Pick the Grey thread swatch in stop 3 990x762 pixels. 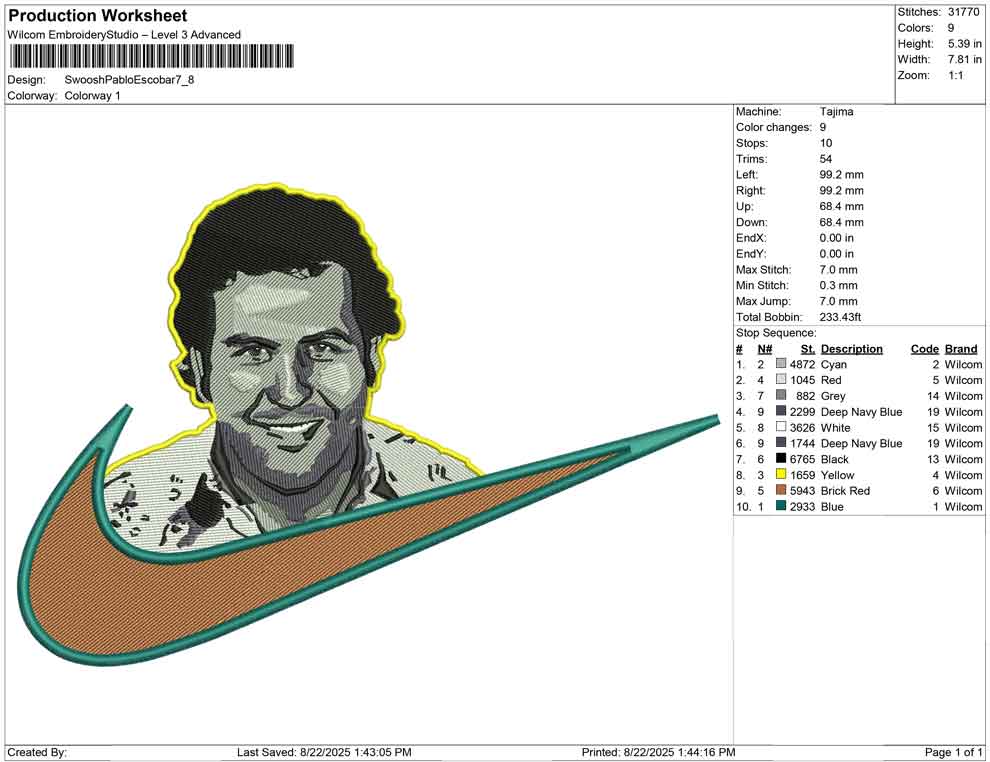coord(781,395)
